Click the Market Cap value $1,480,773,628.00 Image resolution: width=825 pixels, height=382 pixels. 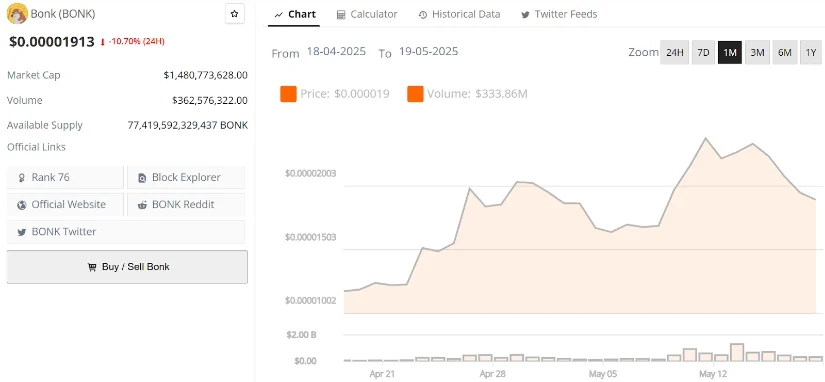point(205,75)
